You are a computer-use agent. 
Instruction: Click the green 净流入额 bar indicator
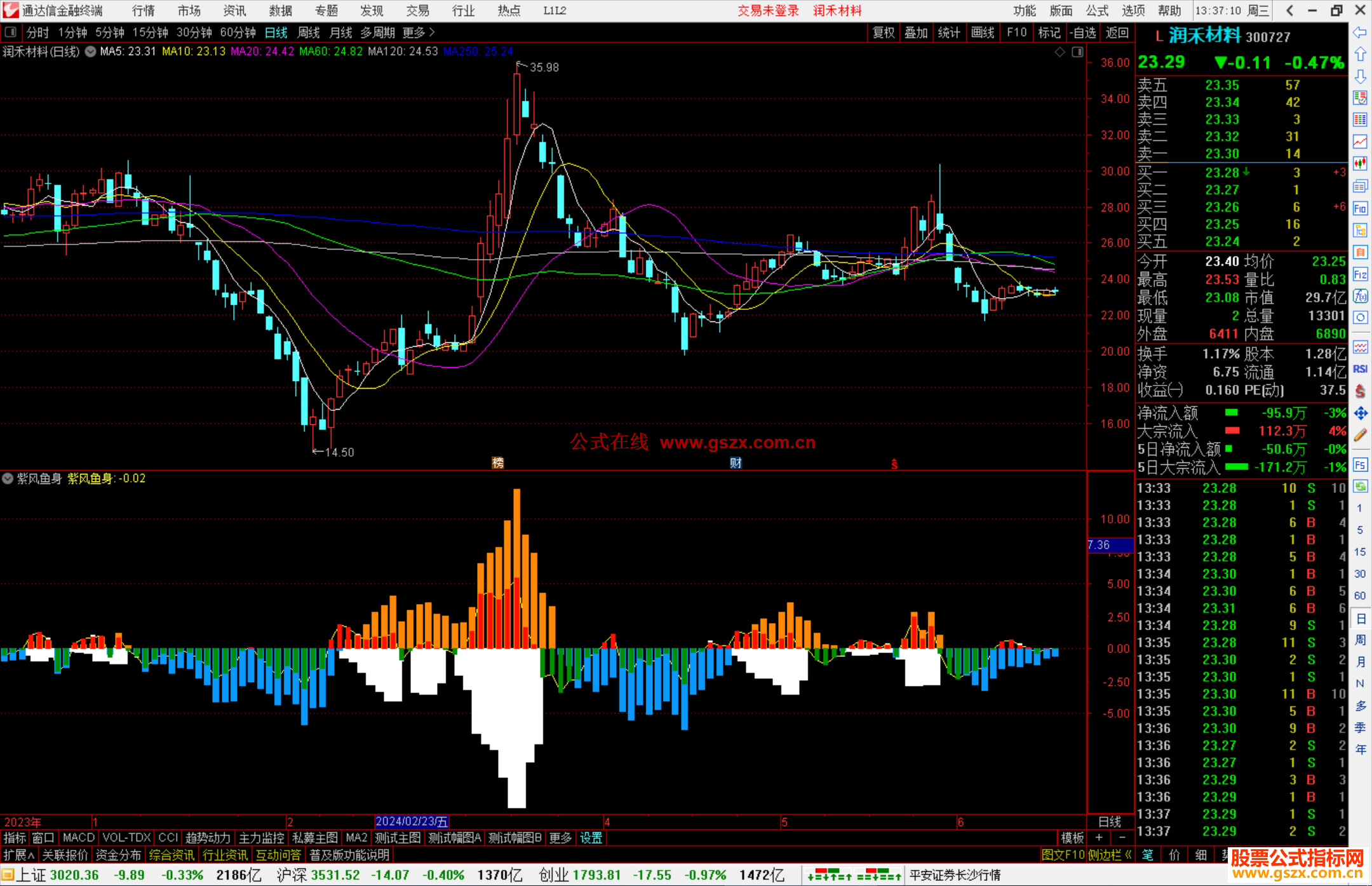coord(1231,413)
